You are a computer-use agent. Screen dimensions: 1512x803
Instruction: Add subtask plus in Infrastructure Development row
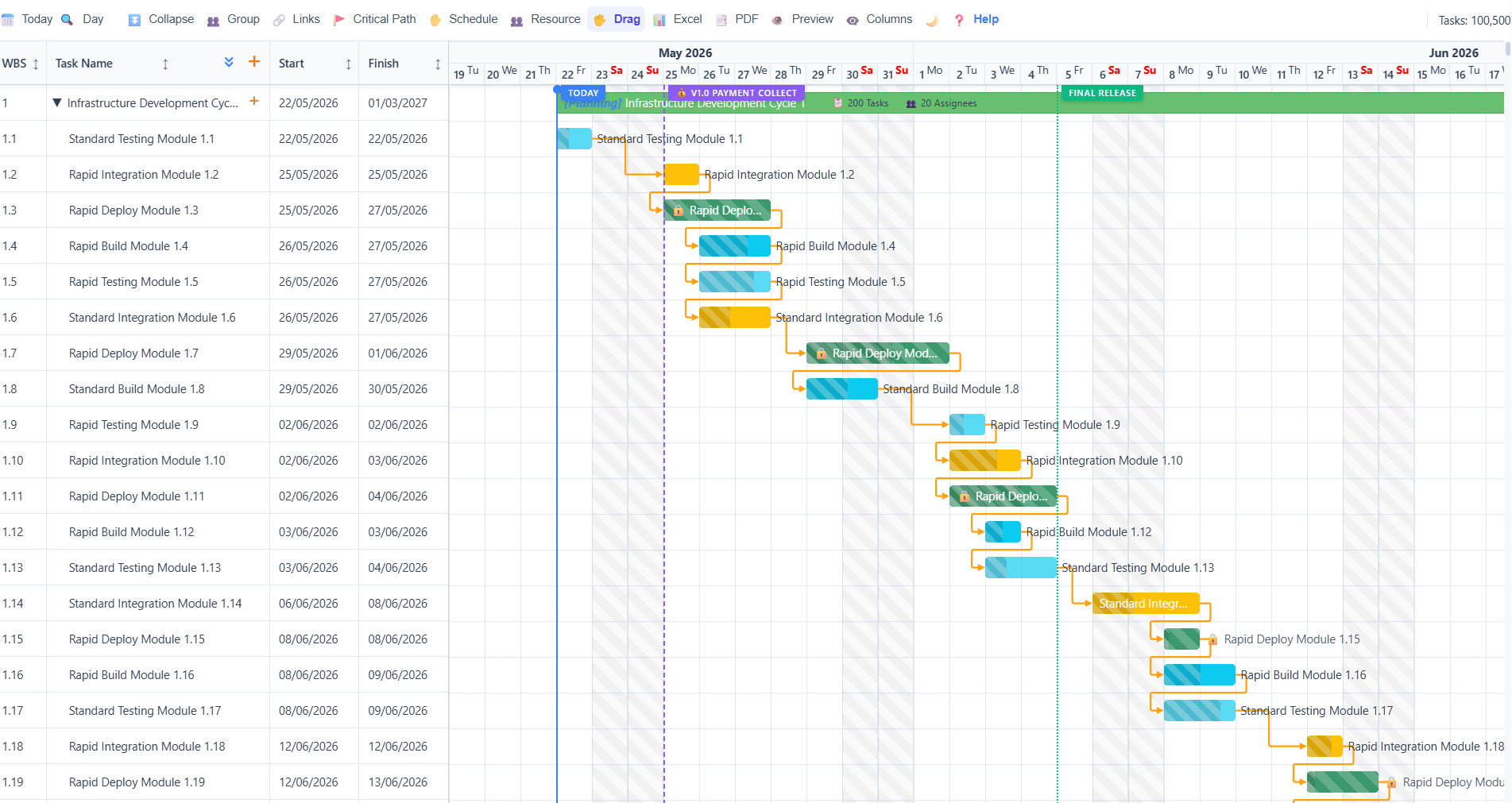[254, 101]
